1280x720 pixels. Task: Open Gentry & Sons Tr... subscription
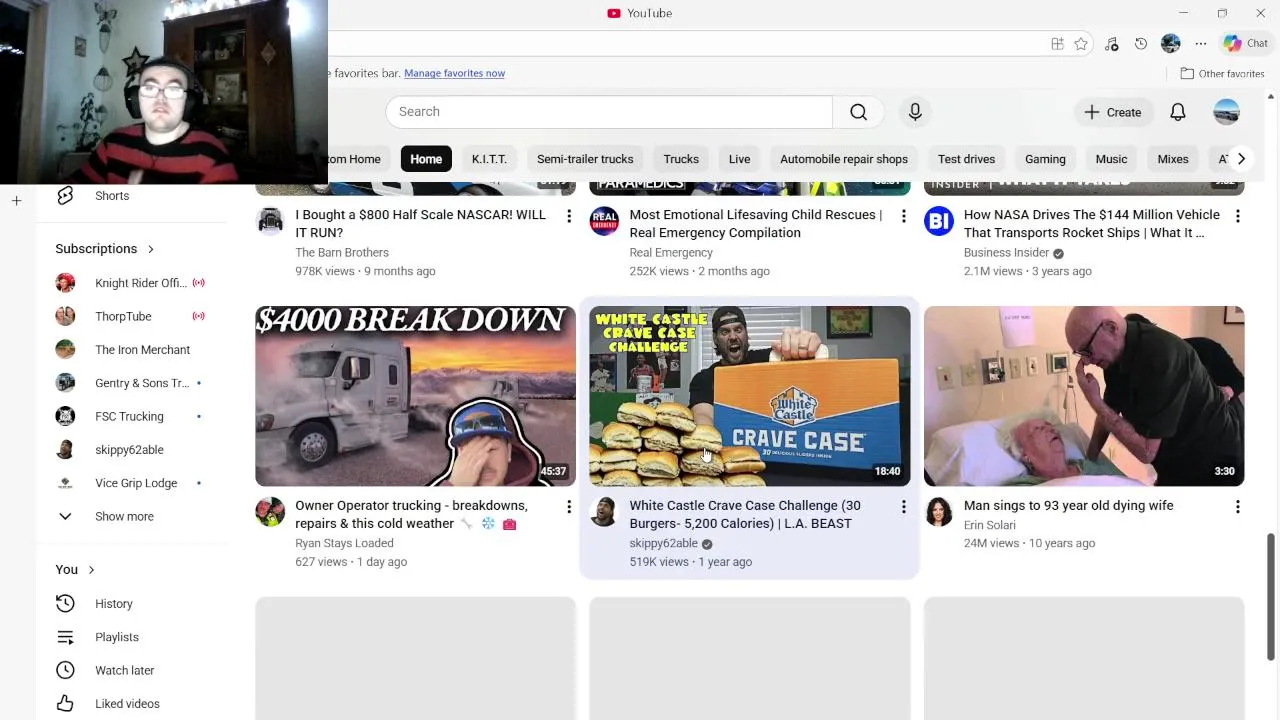(132, 383)
